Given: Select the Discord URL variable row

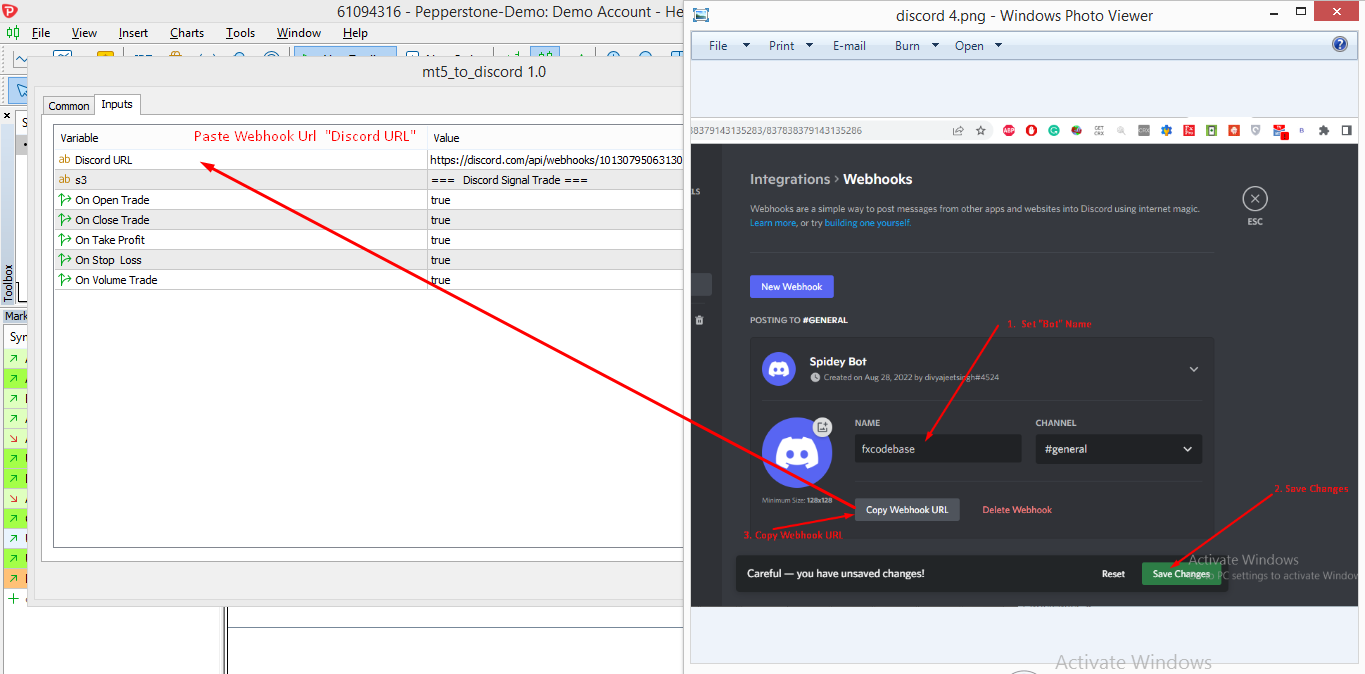Looking at the screenshot, I should tap(240, 160).
